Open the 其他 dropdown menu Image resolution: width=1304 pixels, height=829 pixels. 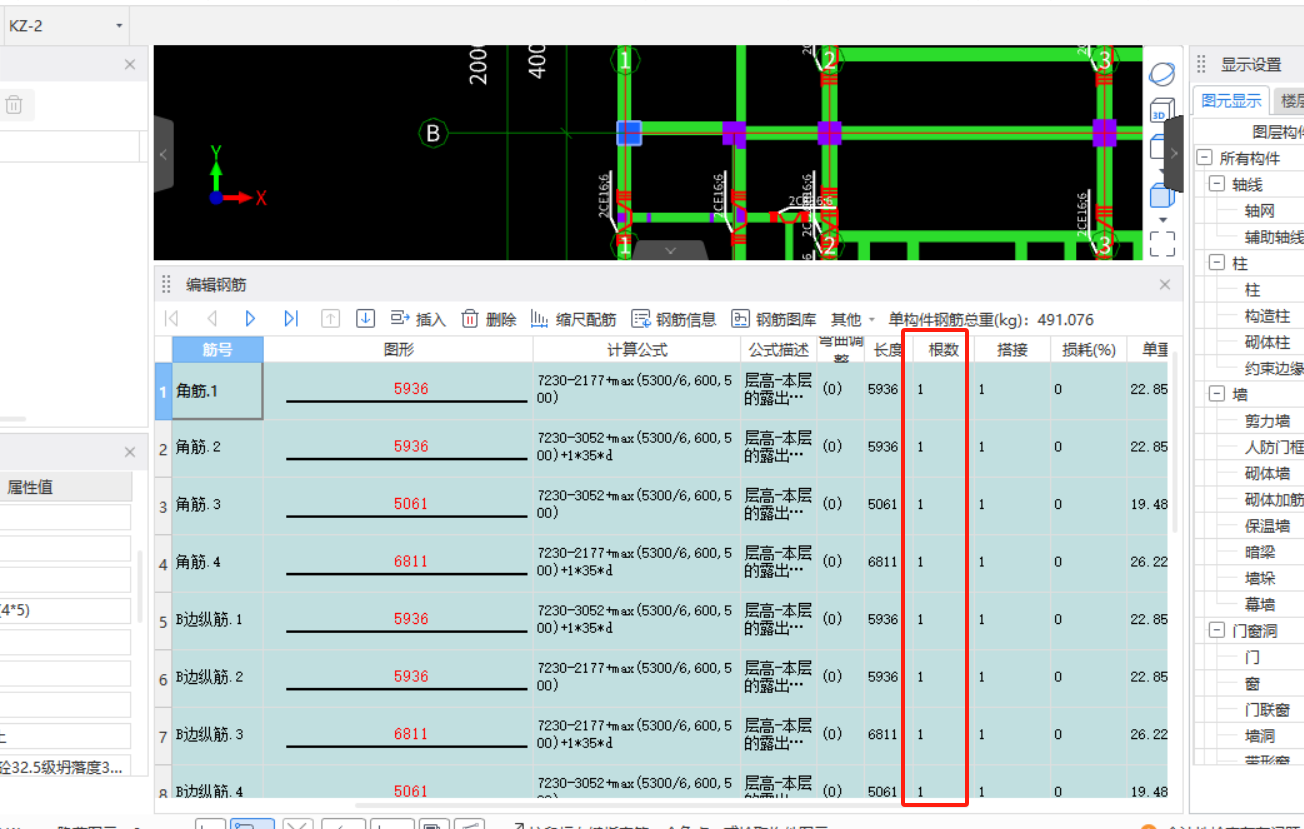point(853,319)
